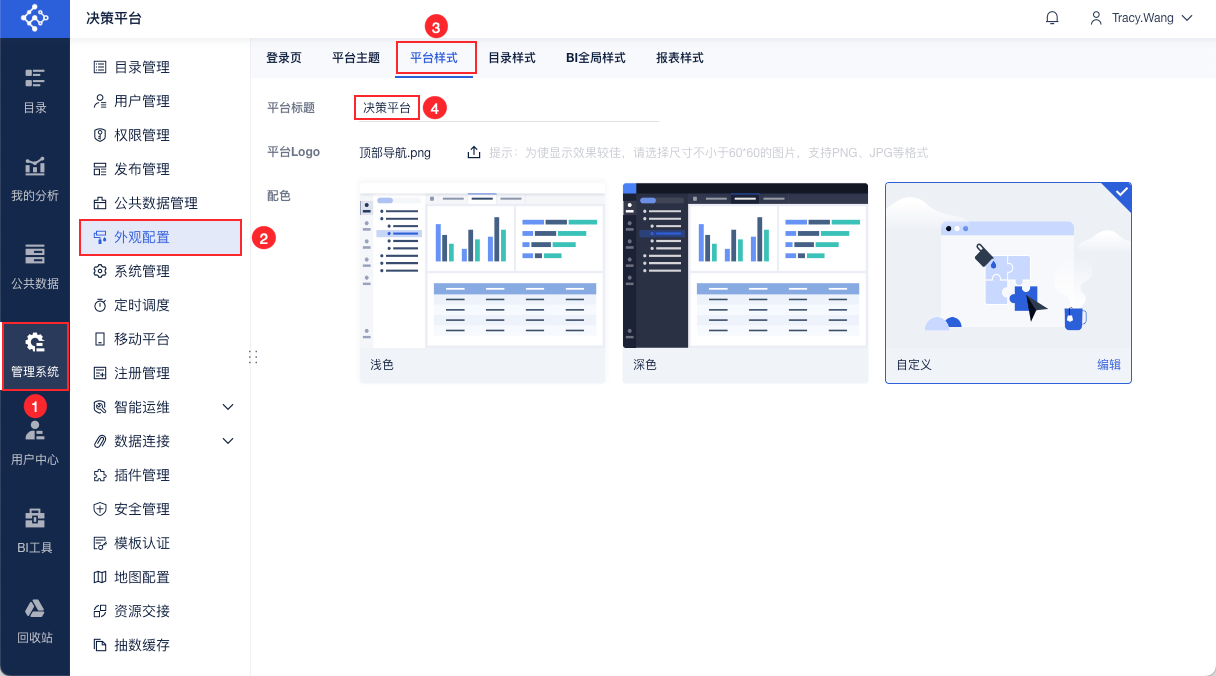
Task: Click the 编辑 link on 自定义 theme
Action: (x=1109, y=365)
